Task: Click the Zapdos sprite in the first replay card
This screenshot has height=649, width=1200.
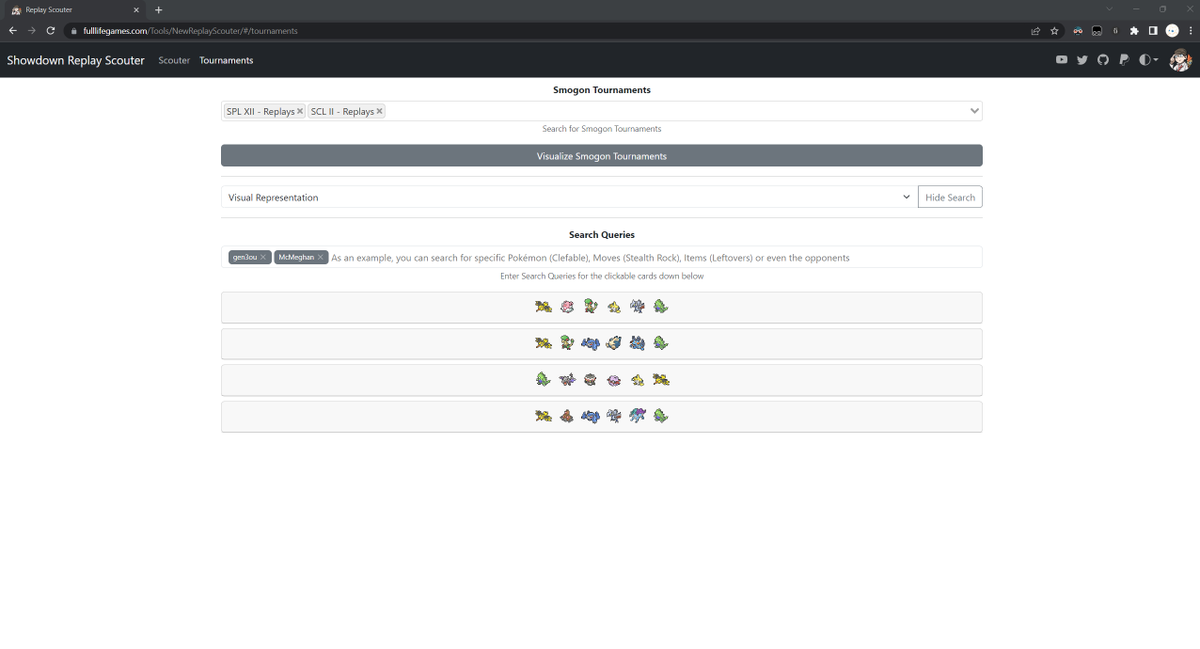Action: pyautogui.click(x=543, y=306)
